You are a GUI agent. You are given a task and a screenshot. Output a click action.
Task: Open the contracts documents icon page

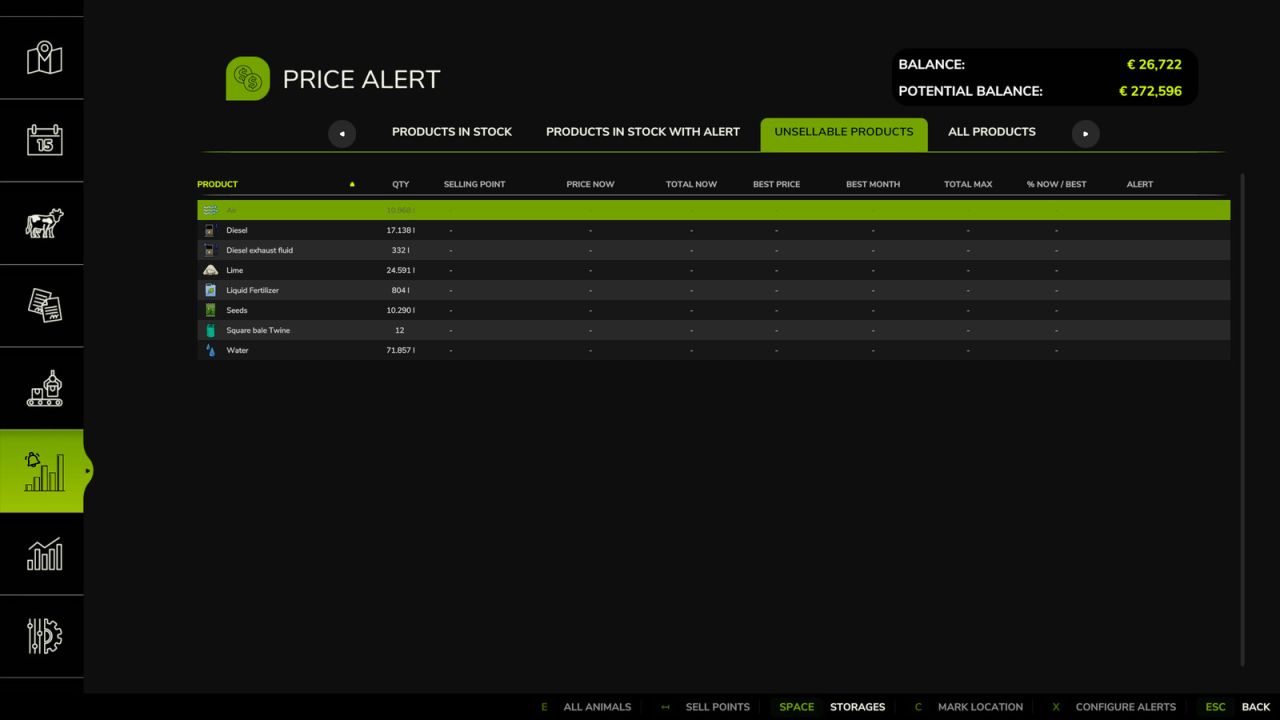[x=44, y=306]
